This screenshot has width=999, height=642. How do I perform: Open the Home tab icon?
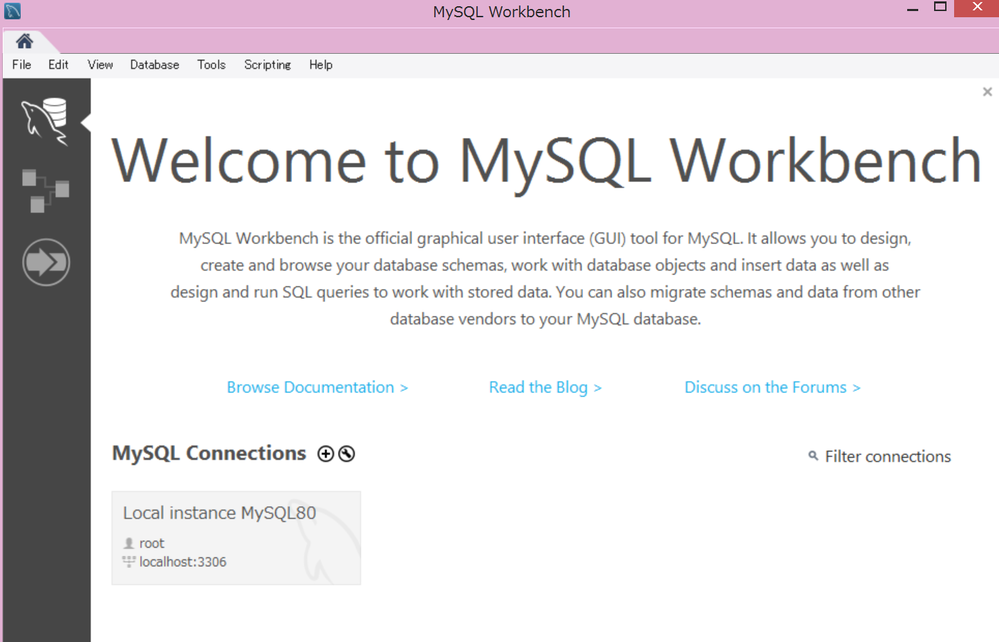pos(24,41)
